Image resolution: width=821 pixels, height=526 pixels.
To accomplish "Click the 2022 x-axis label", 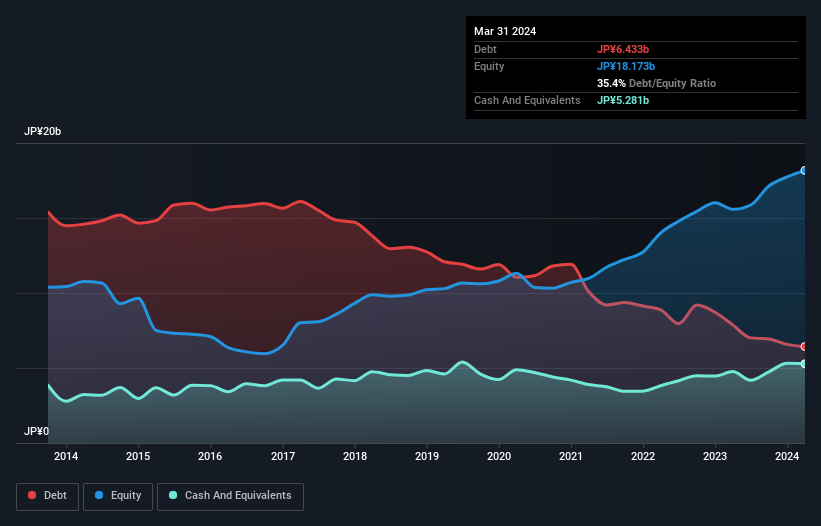I will point(643,456).
